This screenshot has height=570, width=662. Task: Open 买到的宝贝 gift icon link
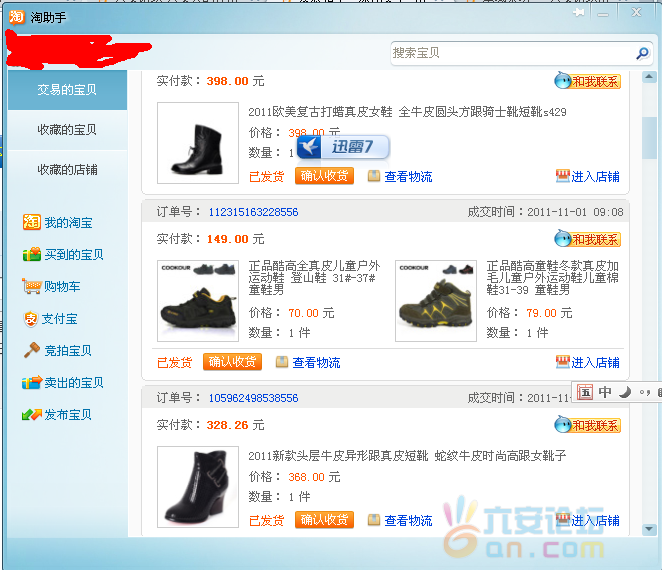coord(72,255)
